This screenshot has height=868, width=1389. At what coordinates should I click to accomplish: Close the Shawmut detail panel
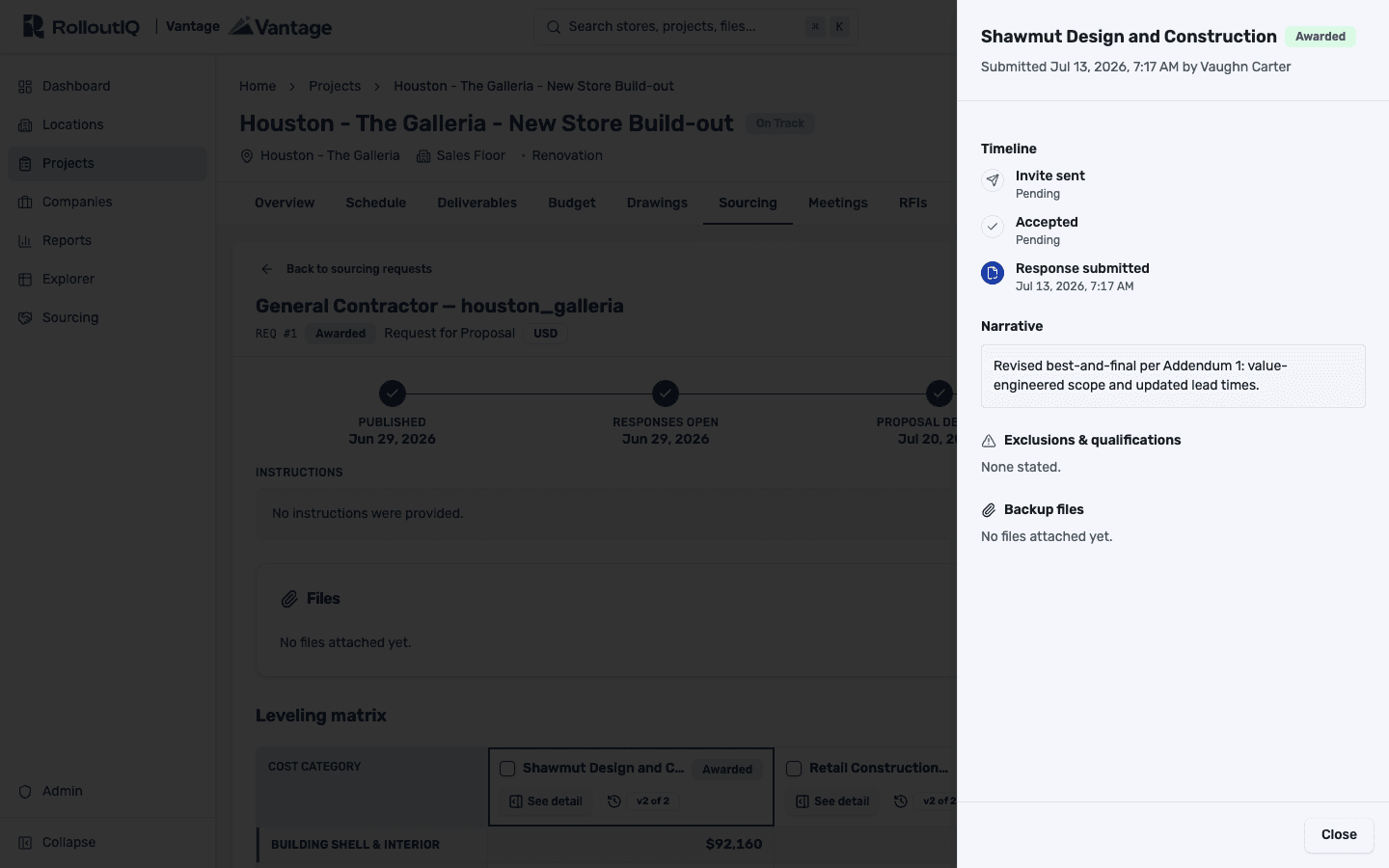(1339, 835)
